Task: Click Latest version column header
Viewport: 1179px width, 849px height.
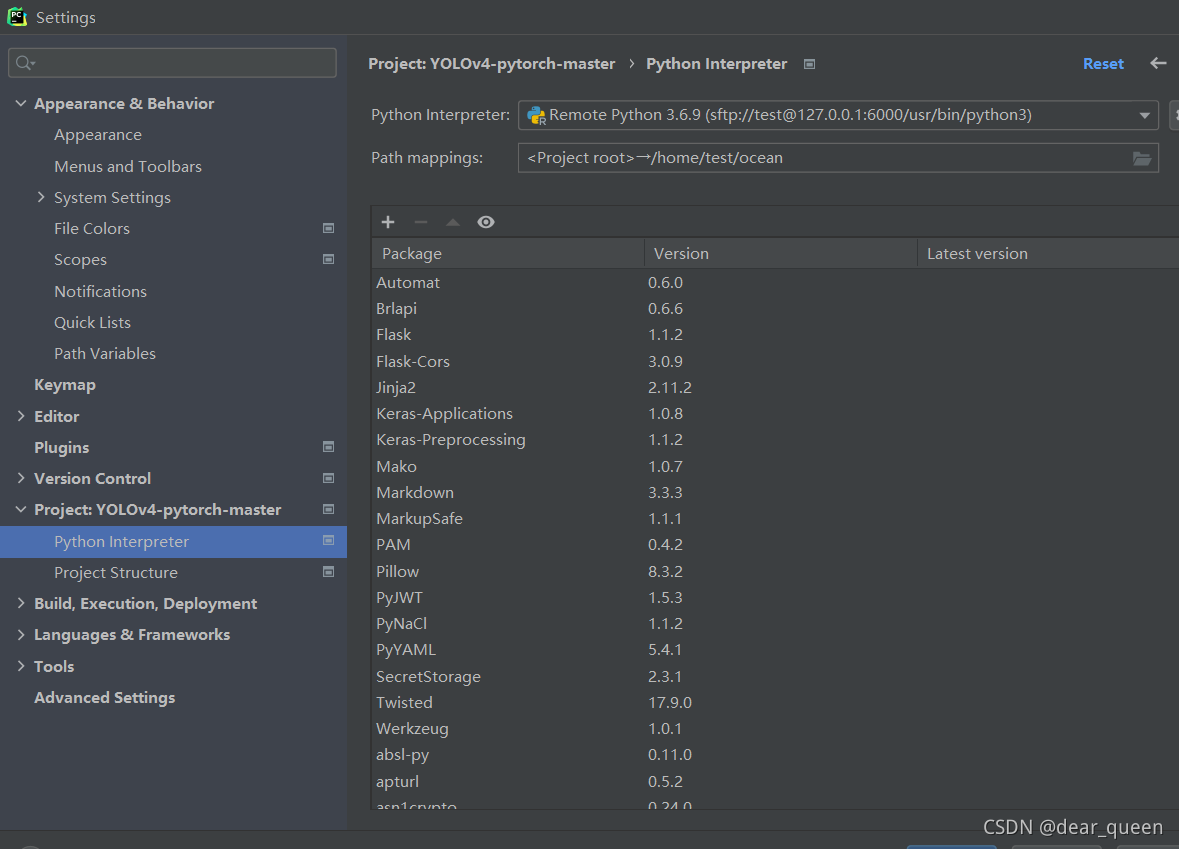Action: tap(1048, 253)
